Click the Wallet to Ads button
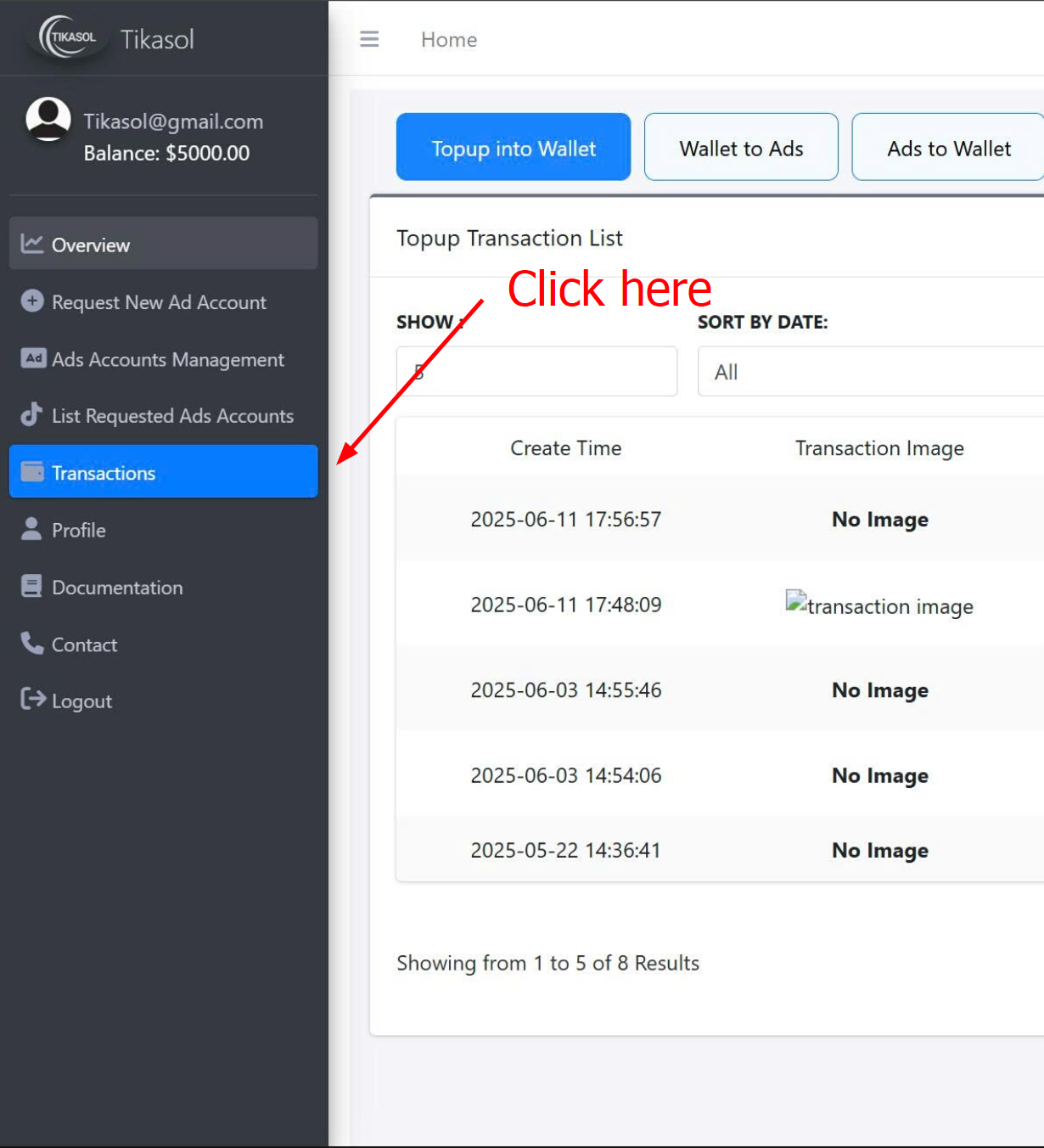The height and width of the screenshot is (1148, 1044). coord(741,147)
